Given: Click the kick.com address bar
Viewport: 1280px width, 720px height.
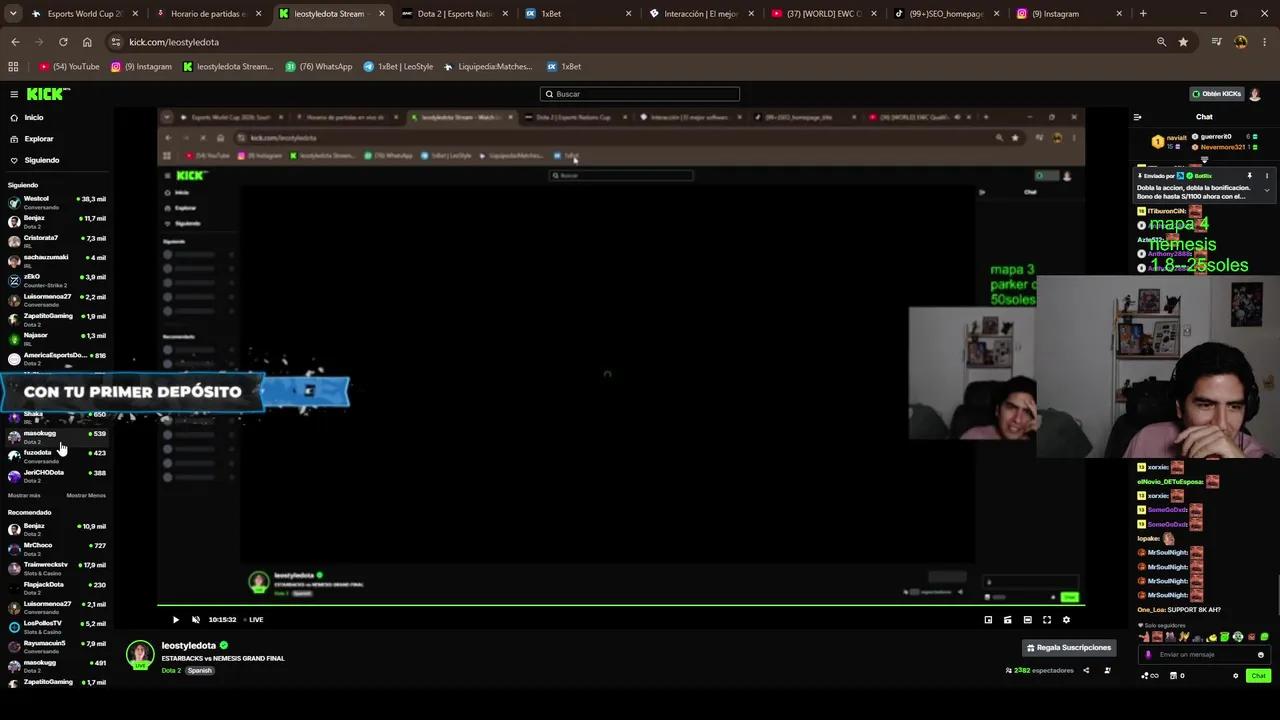Looking at the screenshot, I should pos(630,42).
